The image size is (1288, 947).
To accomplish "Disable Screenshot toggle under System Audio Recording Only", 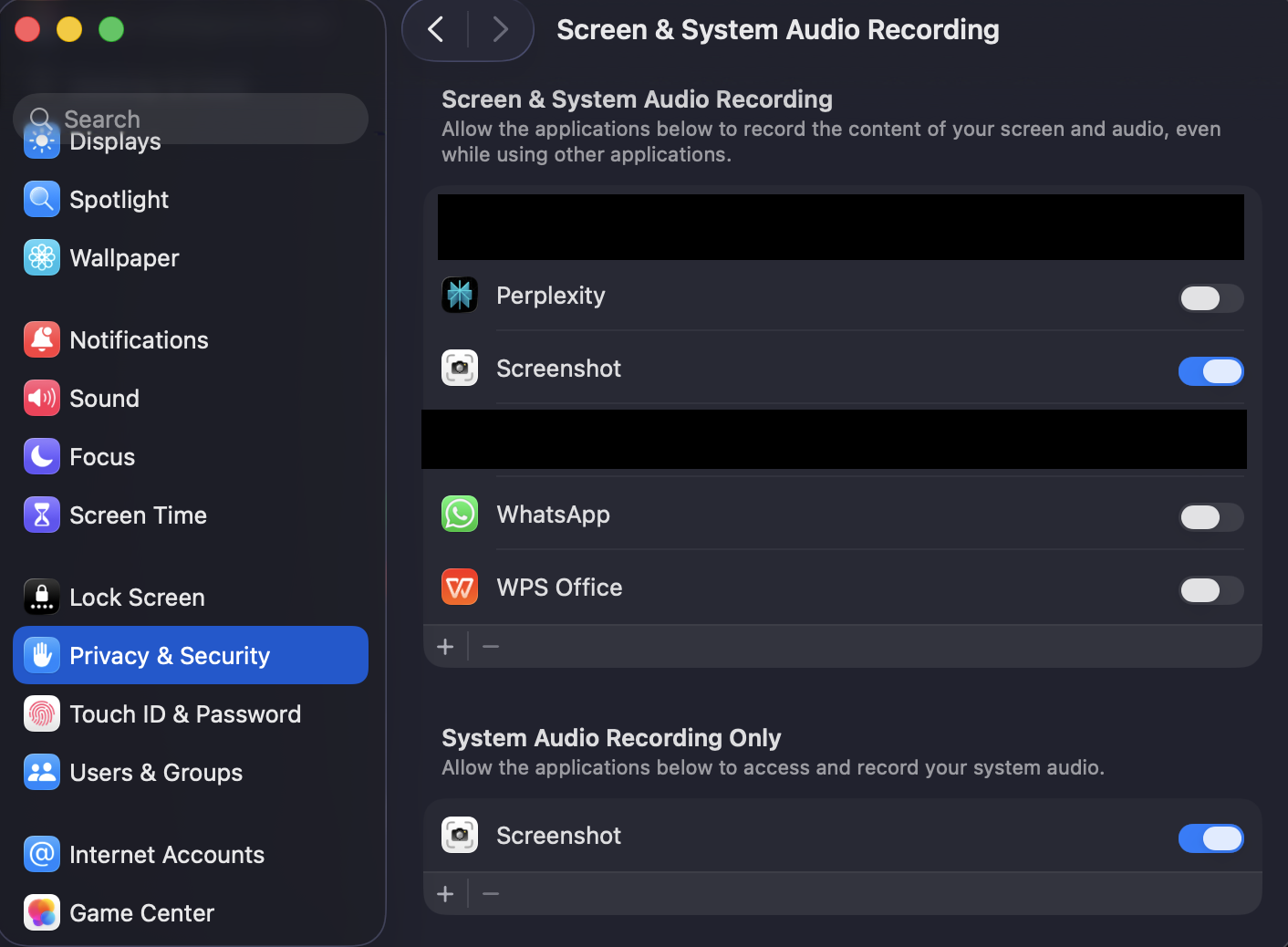I will pos(1210,838).
